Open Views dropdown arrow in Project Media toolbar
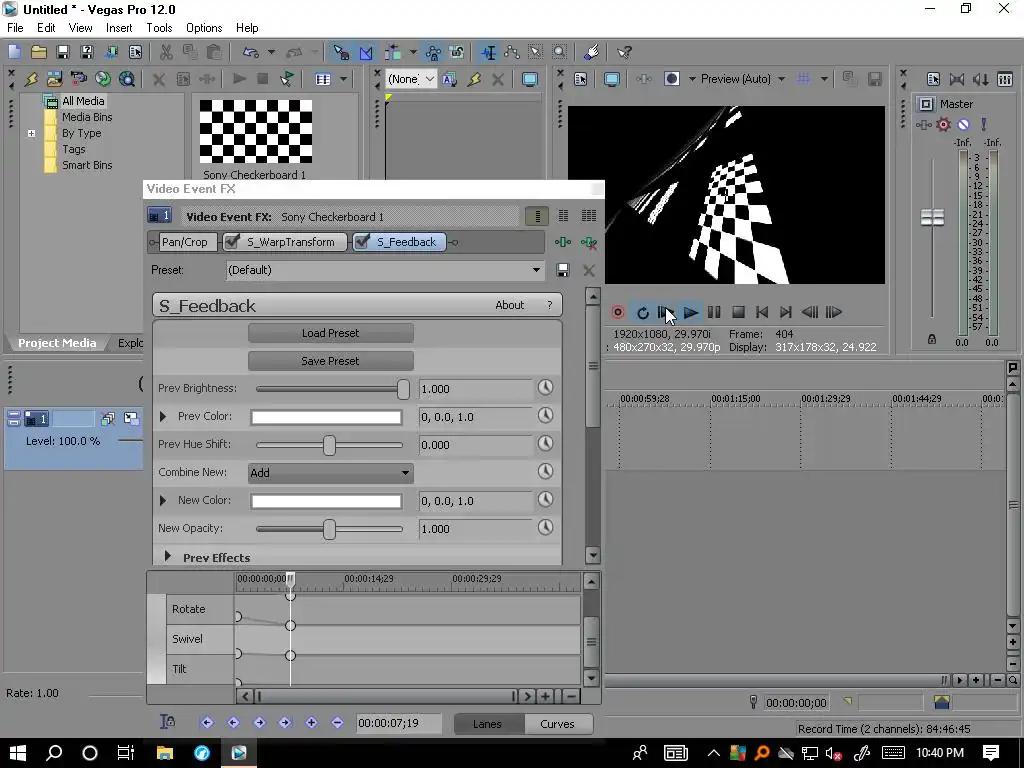1024x768 pixels. click(x=344, y=79)
